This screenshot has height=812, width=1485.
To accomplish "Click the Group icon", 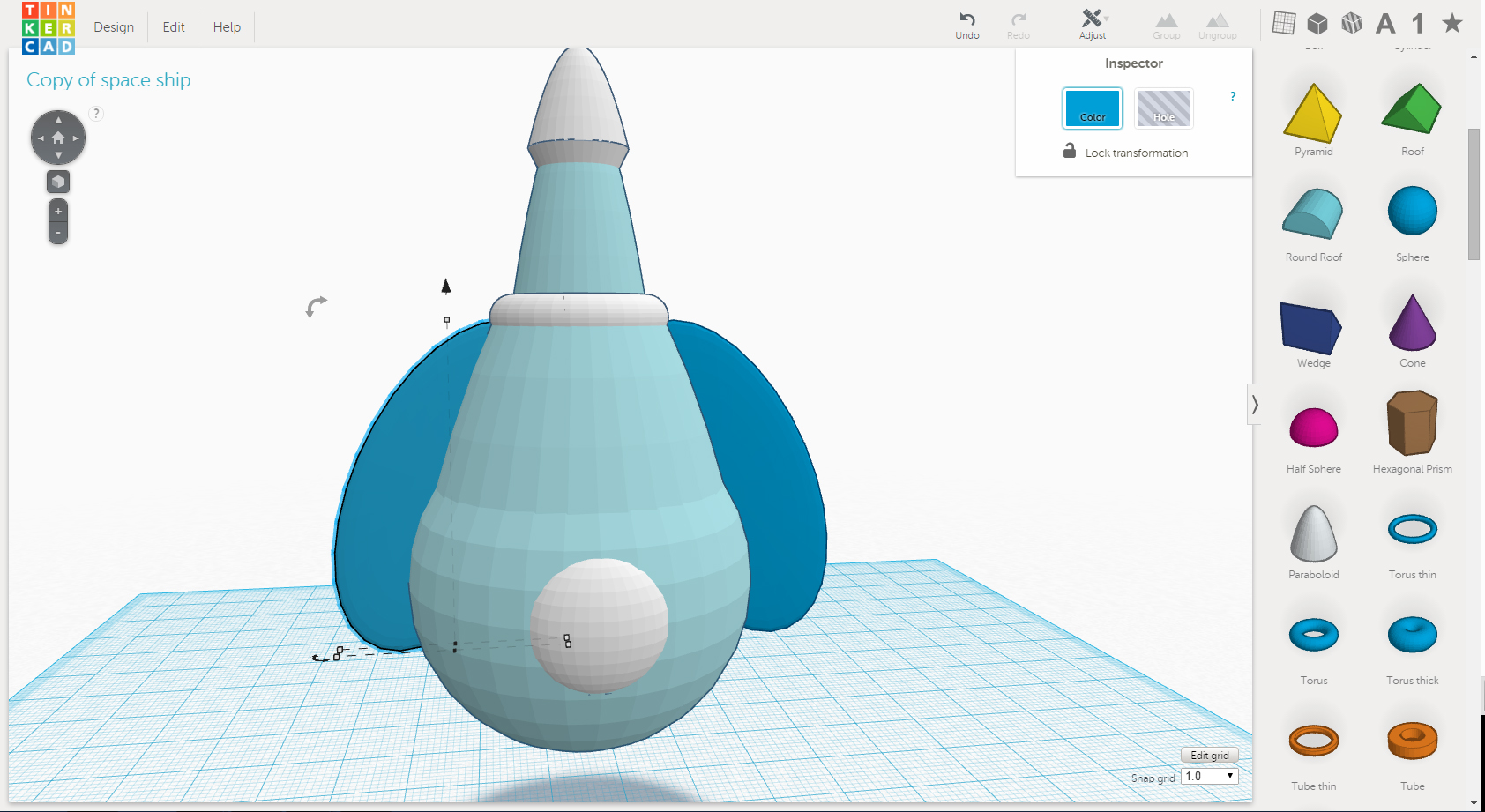I will click(x=1167, y=26).
